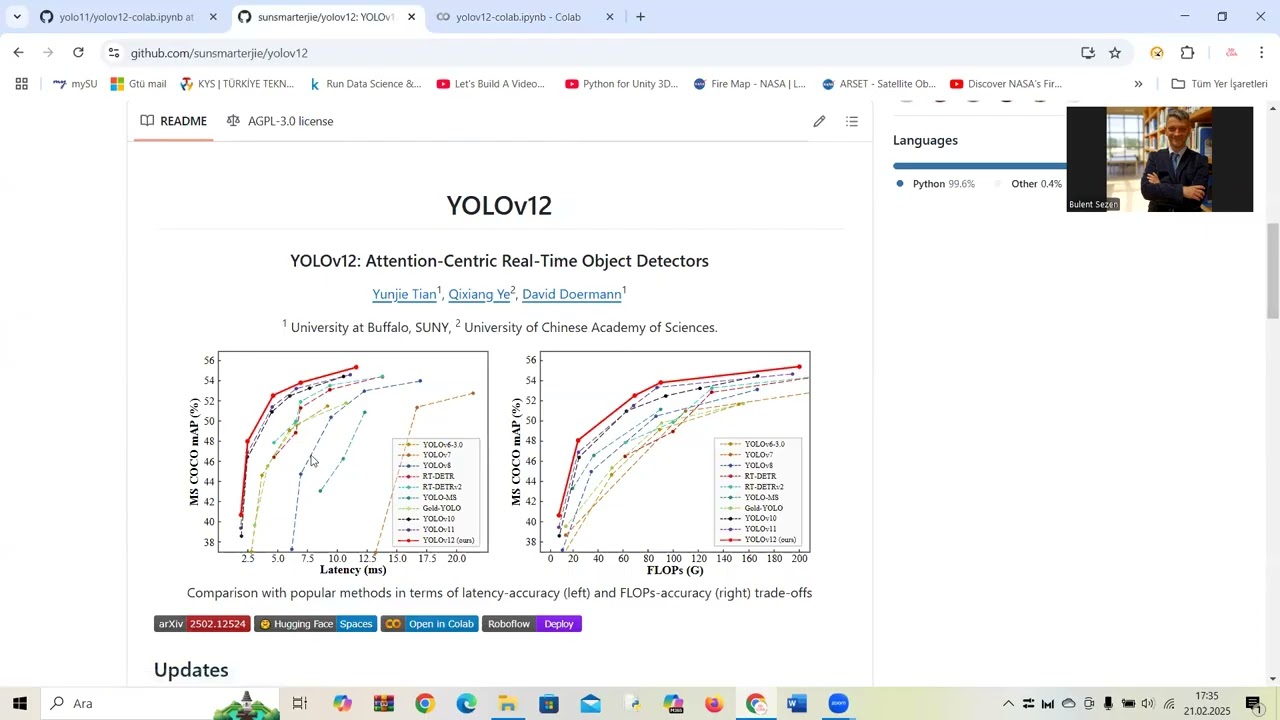
Task: Open the Chrome three-dot menu
Action: point(1262,53)
